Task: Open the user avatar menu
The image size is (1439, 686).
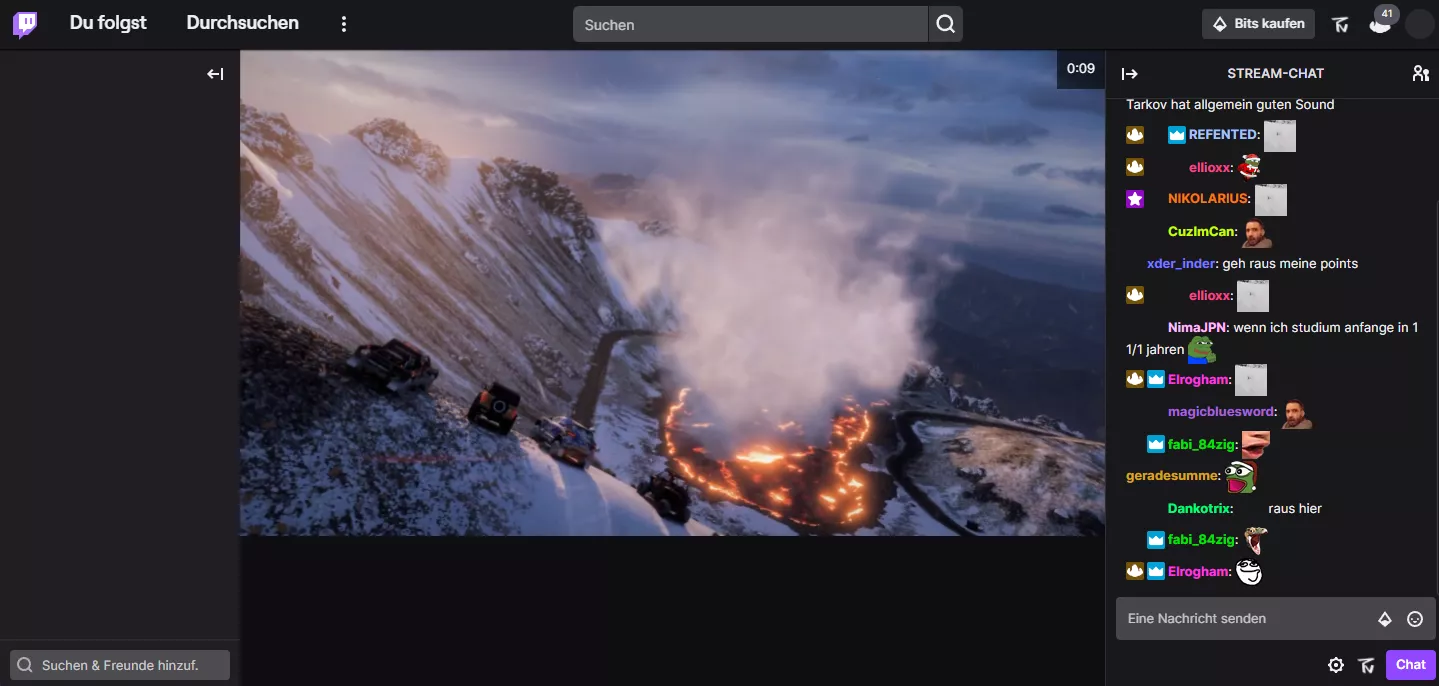Action: (x=1419, y=24)
